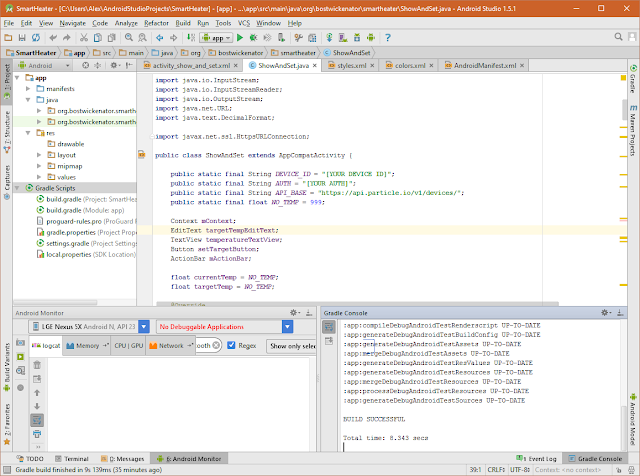Toggle soft wraps in Gradle Console
Viewport: 640px width, 476px height.
(x=329, y=327)
